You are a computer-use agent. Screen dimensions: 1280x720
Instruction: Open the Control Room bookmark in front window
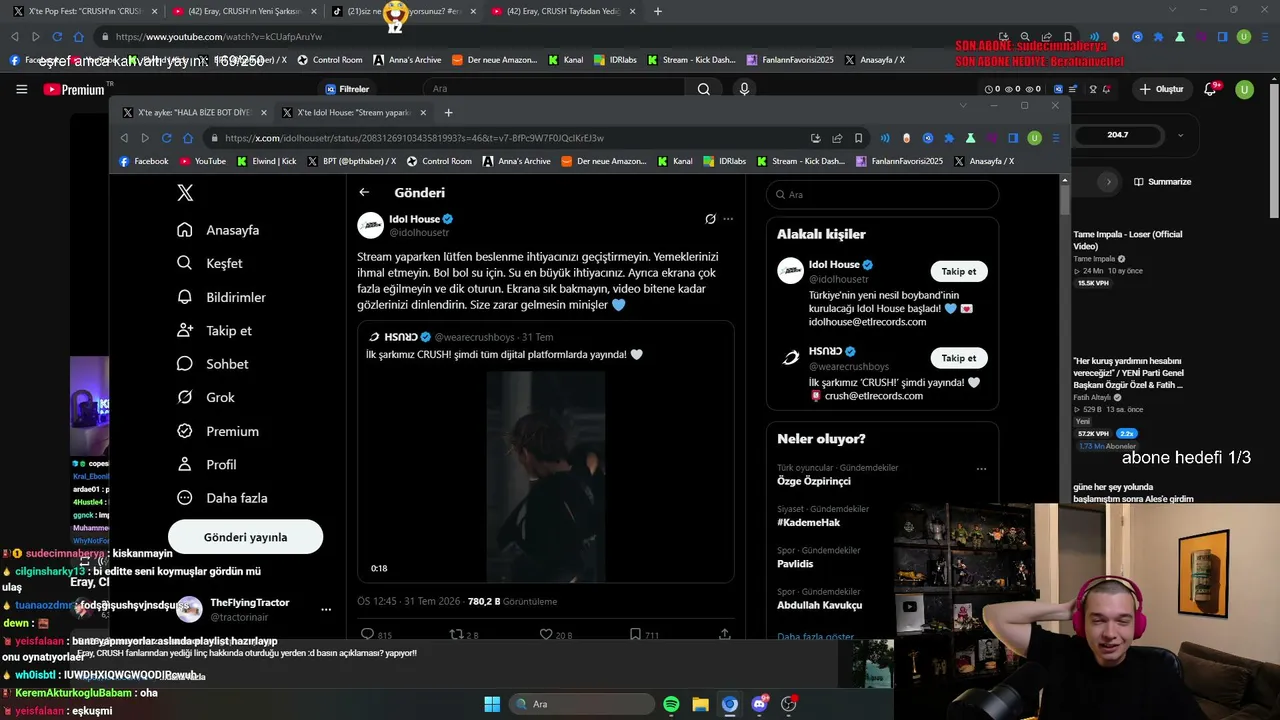pos(439,161)
